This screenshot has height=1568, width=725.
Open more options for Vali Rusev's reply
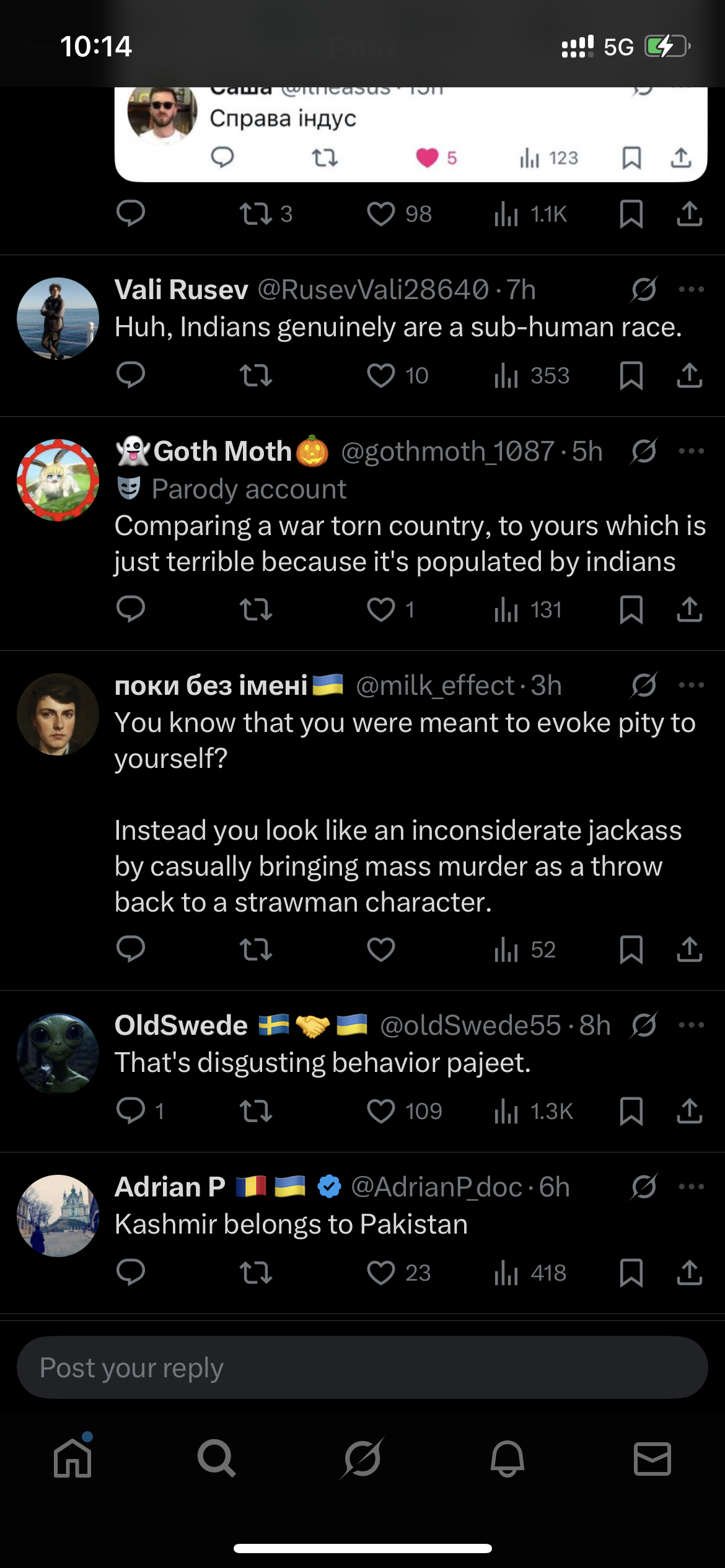(691, 289)
